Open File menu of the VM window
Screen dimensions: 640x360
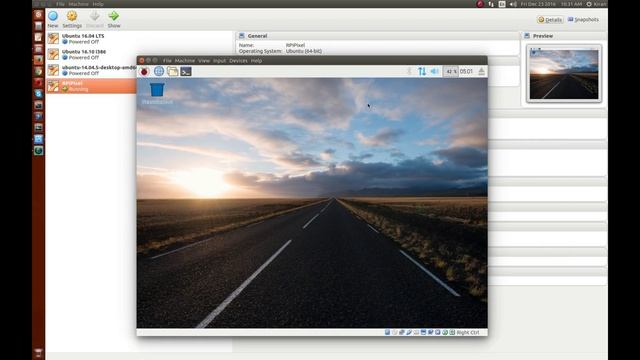pos(167,60)
